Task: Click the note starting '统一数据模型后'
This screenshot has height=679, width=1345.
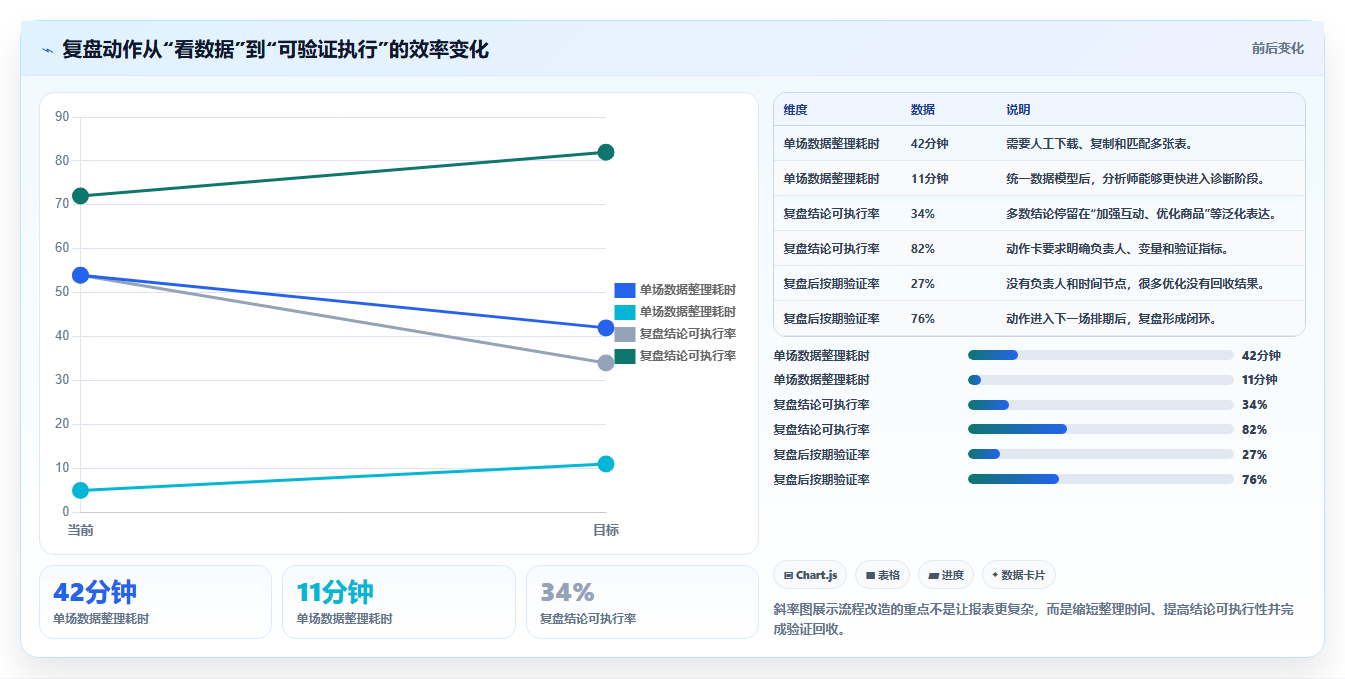Action: pyautogui.click(x=1136, y=179)
